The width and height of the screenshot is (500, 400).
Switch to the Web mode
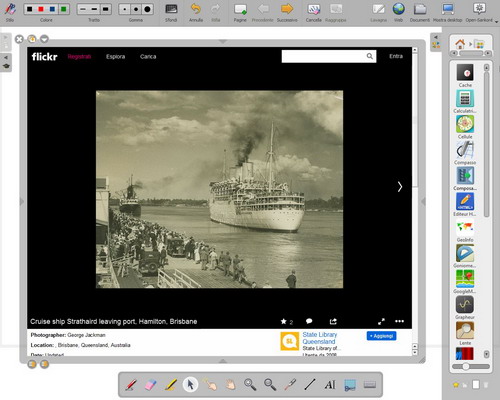(x=398, y=9)
